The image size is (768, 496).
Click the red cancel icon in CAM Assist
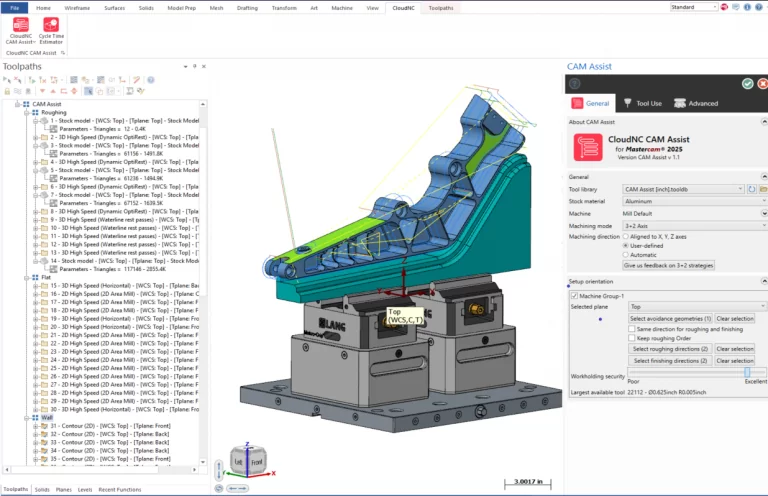(761, 83)
